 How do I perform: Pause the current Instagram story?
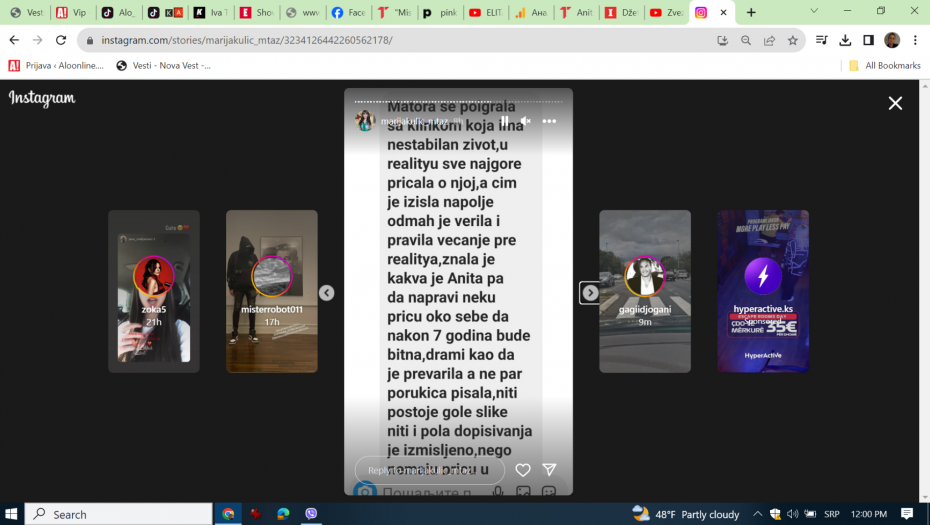pos(504,121)
